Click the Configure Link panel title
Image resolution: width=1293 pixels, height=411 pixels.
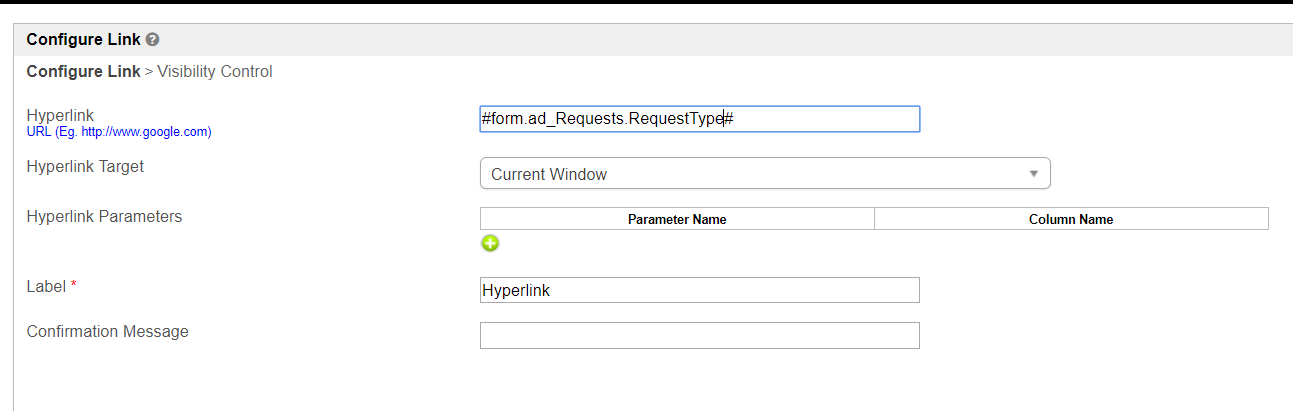tap(84, 40)
